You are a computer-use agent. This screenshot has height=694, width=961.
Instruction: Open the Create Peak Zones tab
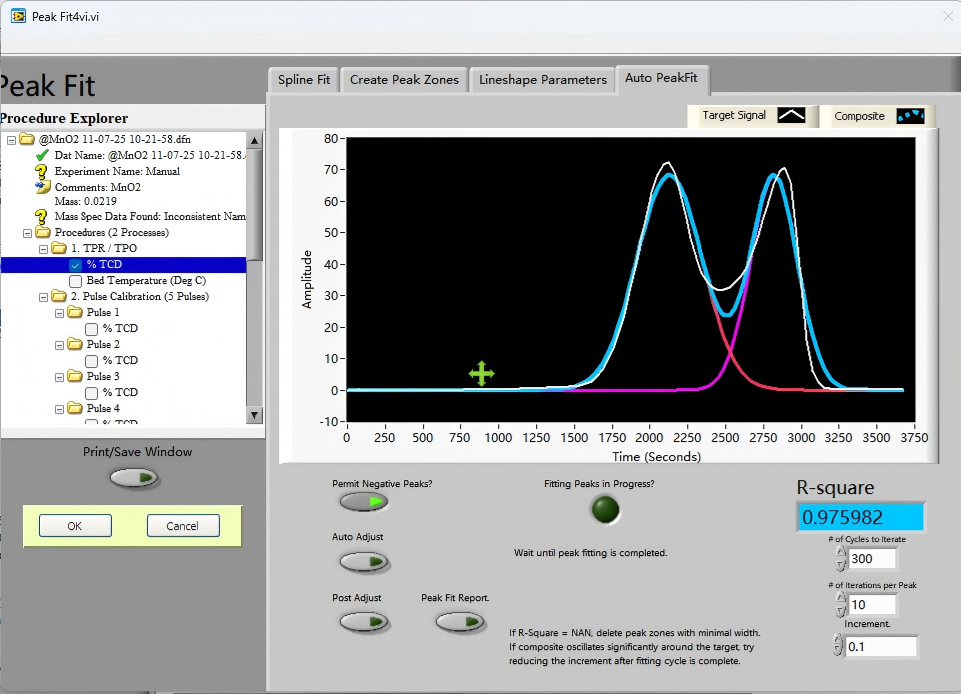[x=404, y=80]
